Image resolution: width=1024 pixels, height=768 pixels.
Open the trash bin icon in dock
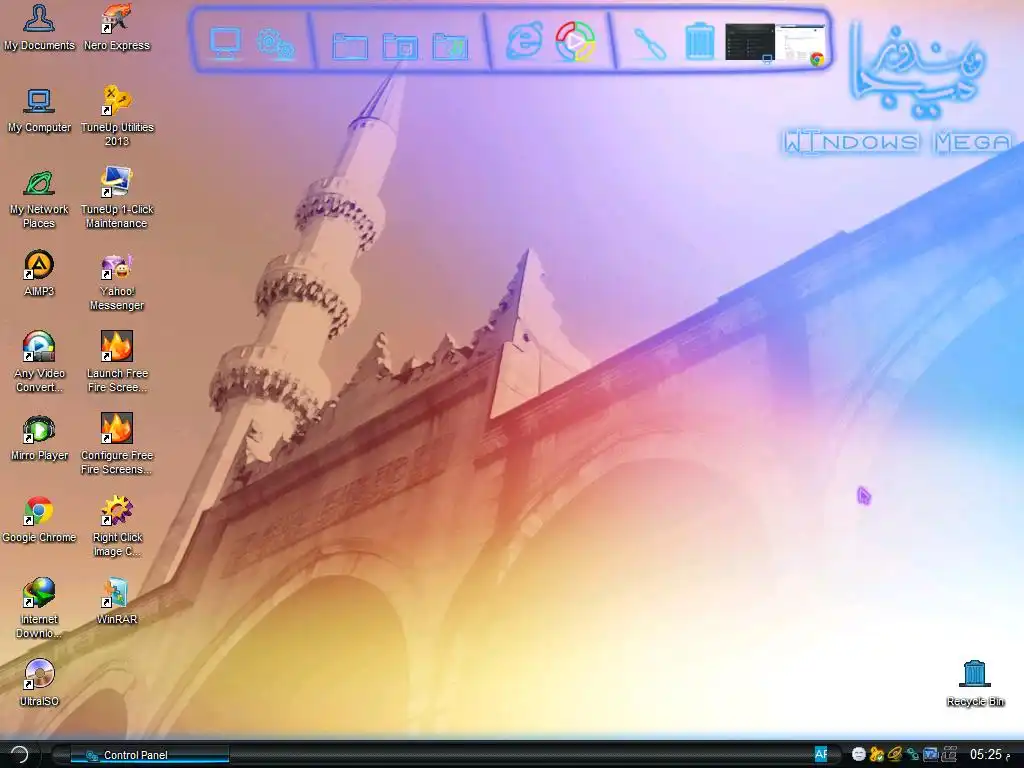click(699, 42)
